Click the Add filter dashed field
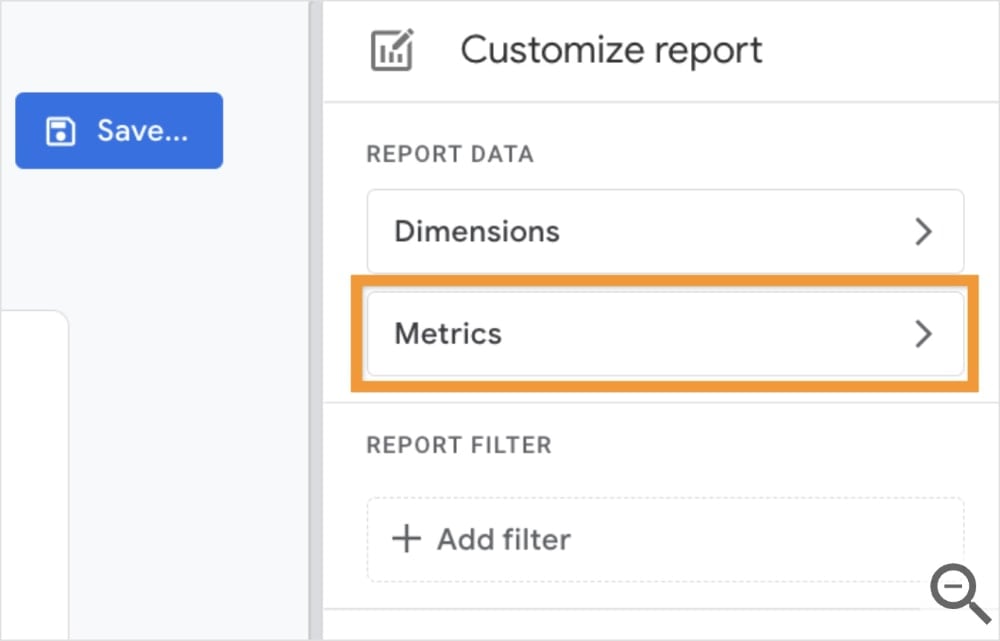Screen dimensions: 1000x641 click(x=665, y=539)
